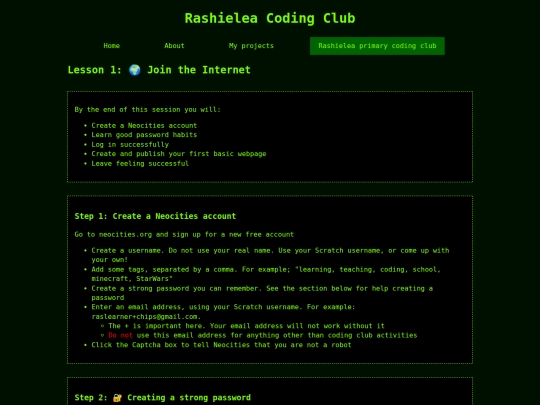Click 'Go to neocities.org and sign up' line
Screen dimensions: 540x405
(x=184, y=235)
